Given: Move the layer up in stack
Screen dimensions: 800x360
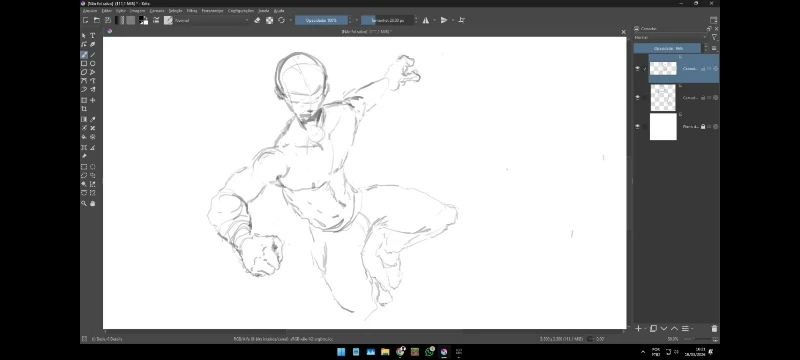Looking at the screenshot, I should point(674,329).
